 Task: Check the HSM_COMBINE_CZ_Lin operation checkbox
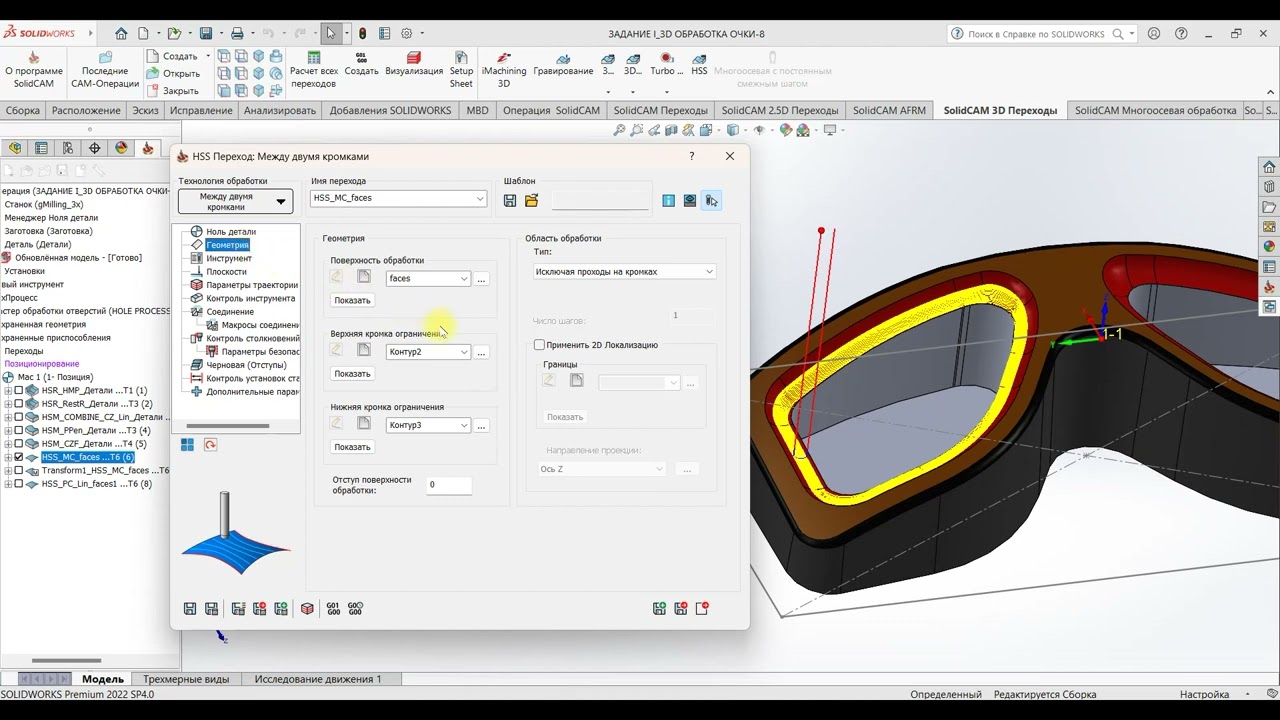tap(19, 417)
